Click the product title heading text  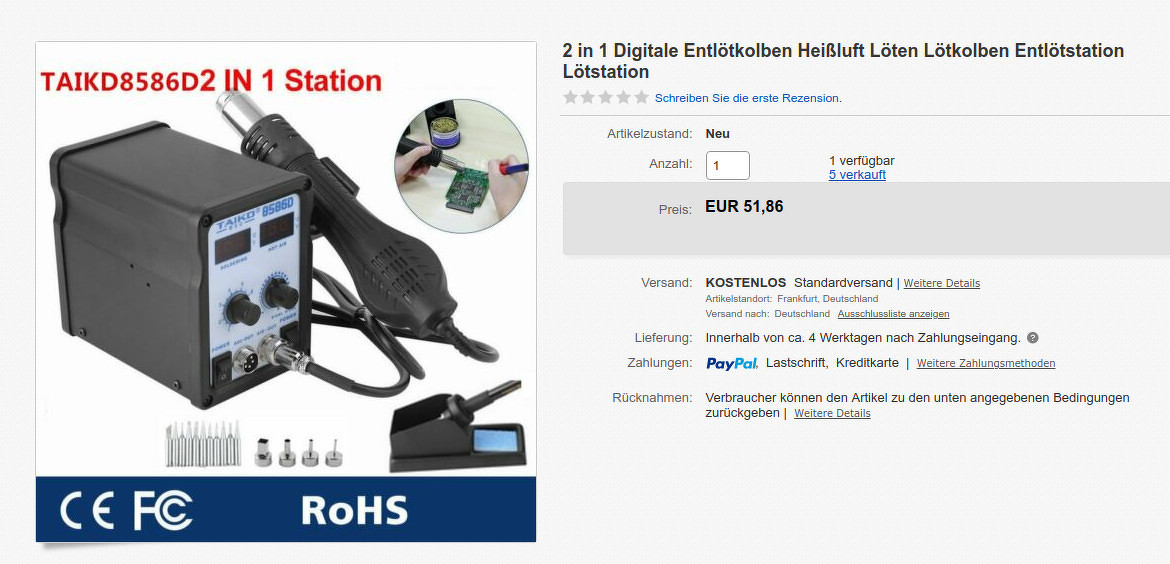843,61
